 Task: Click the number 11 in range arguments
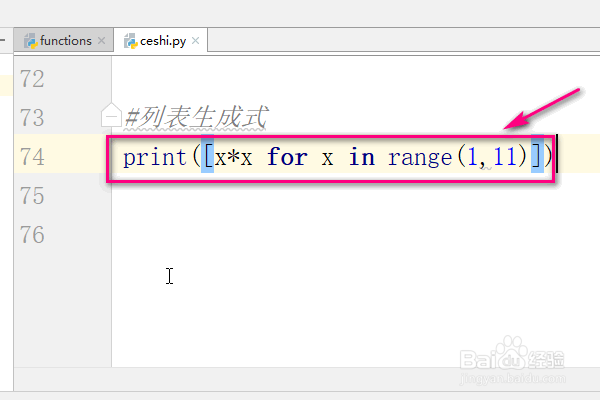tap(504, 157)
